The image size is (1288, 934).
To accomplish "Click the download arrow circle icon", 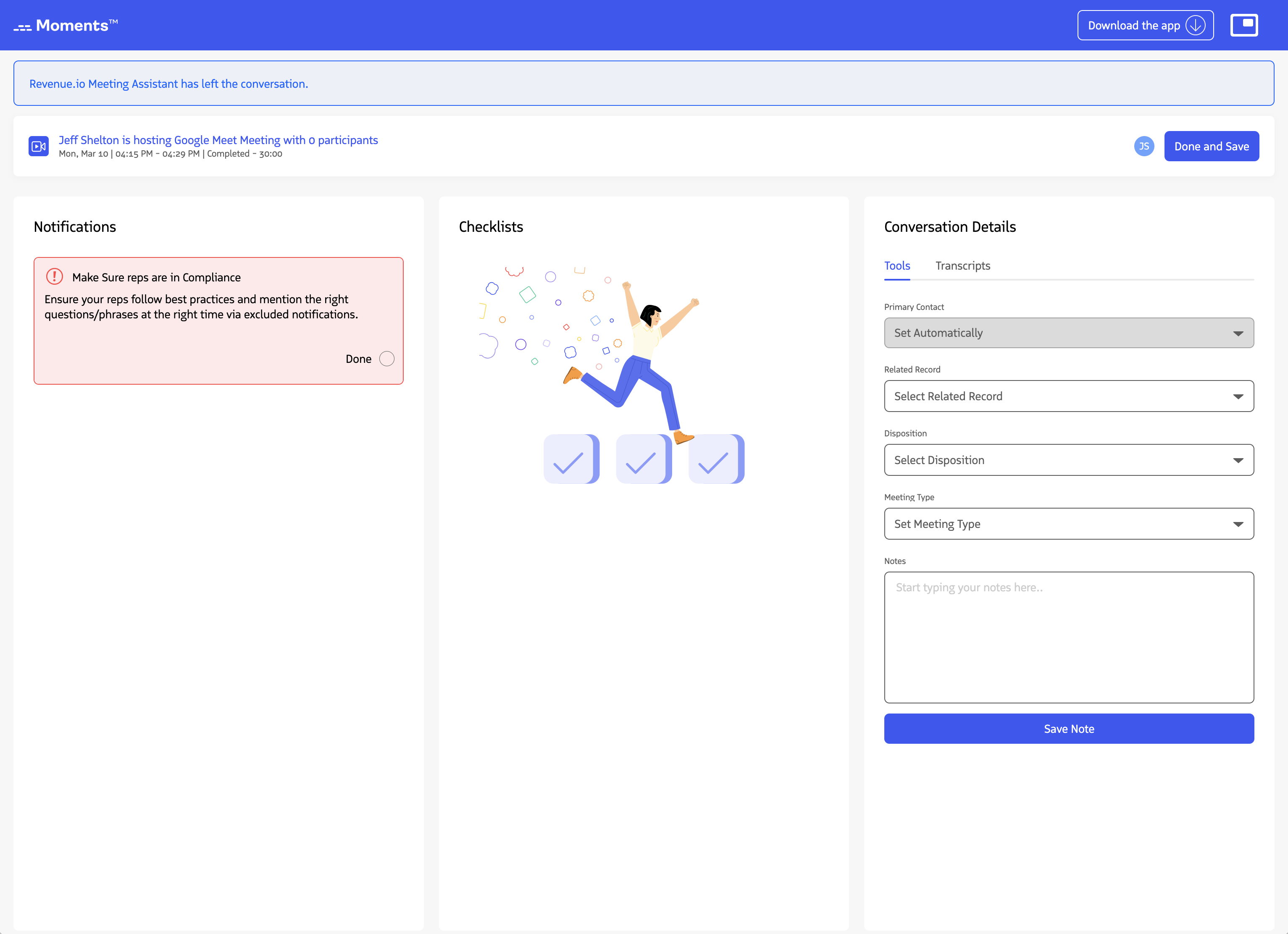I will [1196, 26].
